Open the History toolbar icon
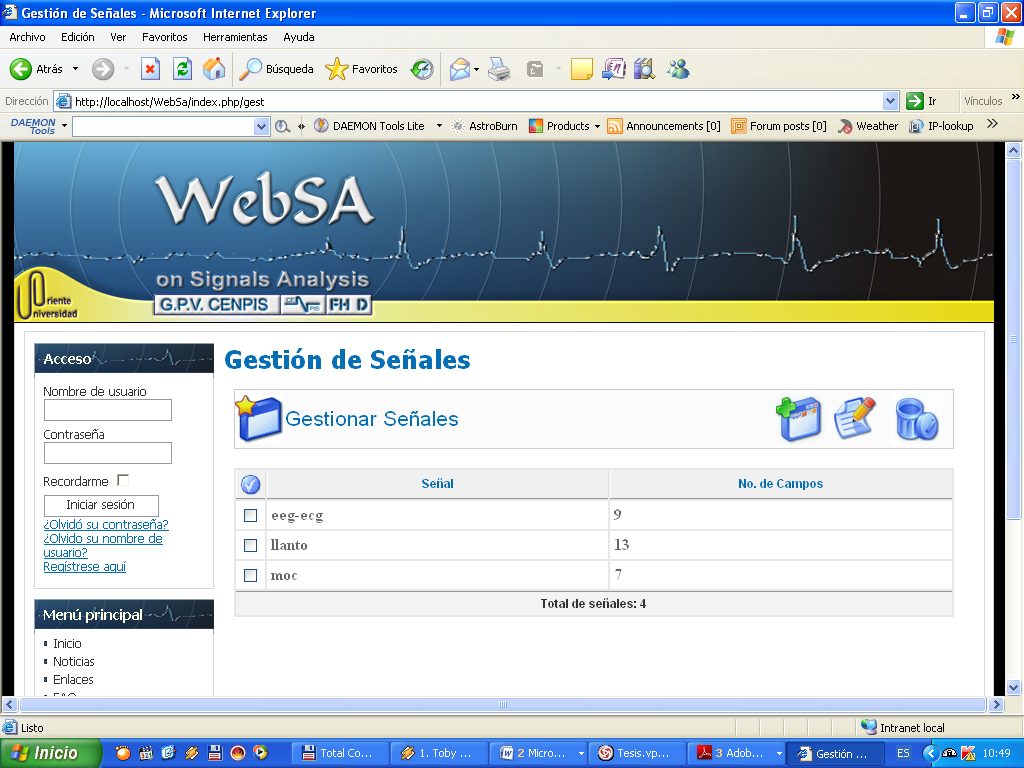Image resolution: width=1024 pixels, height=768 pixels. tap(422, 69)
